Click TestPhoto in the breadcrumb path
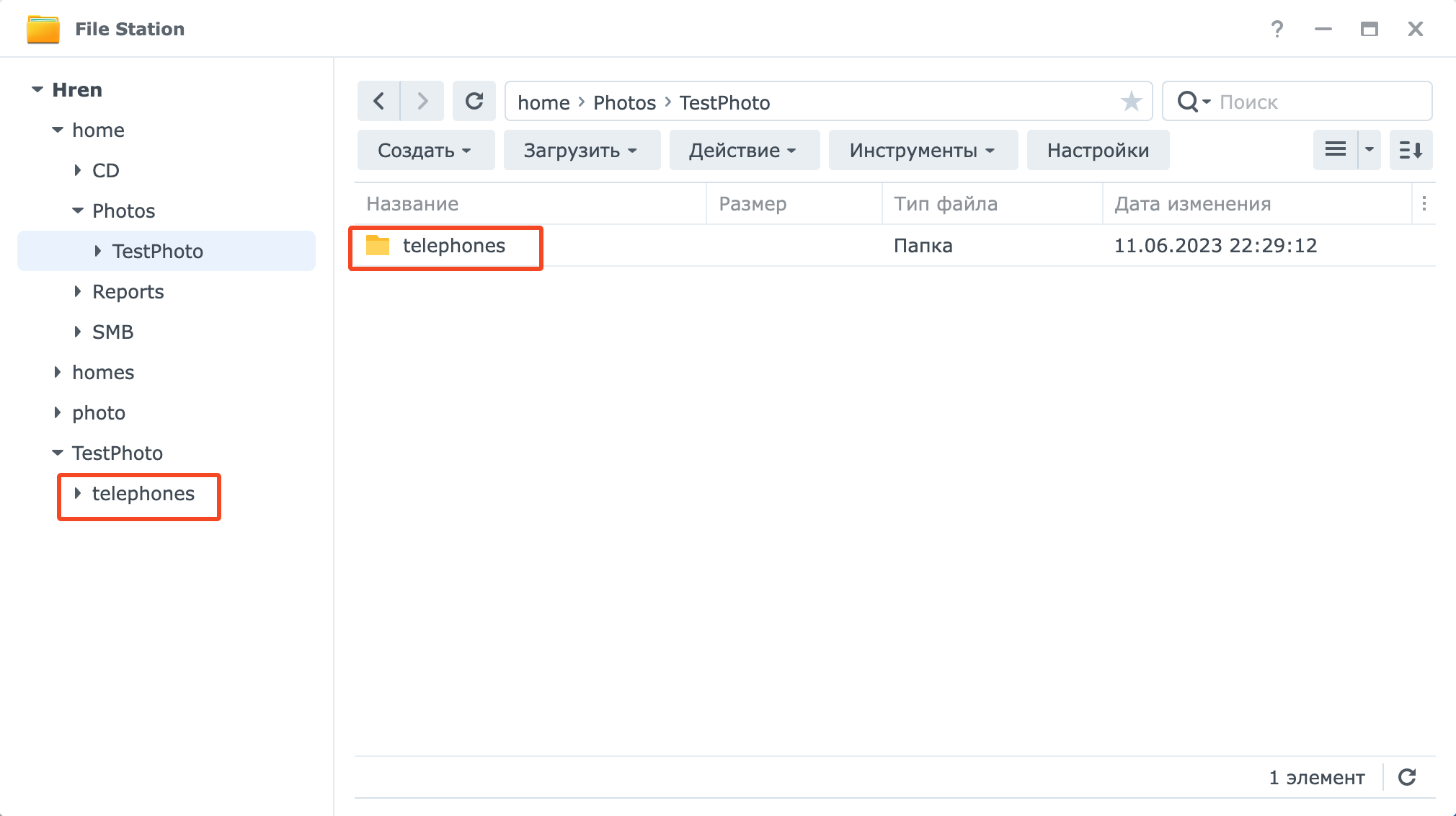Screen dimensions: 1456x816 click(724, 102)
